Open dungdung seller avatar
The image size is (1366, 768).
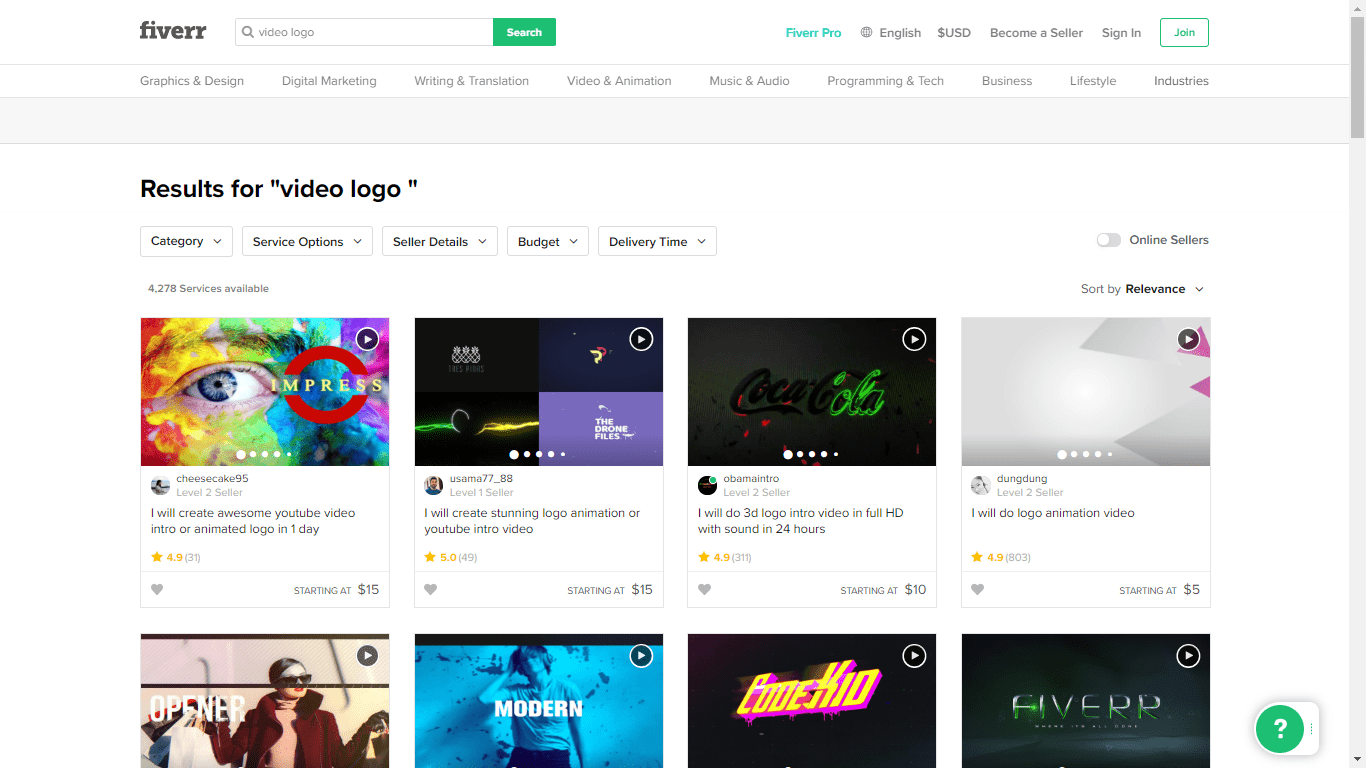(980, 485)
